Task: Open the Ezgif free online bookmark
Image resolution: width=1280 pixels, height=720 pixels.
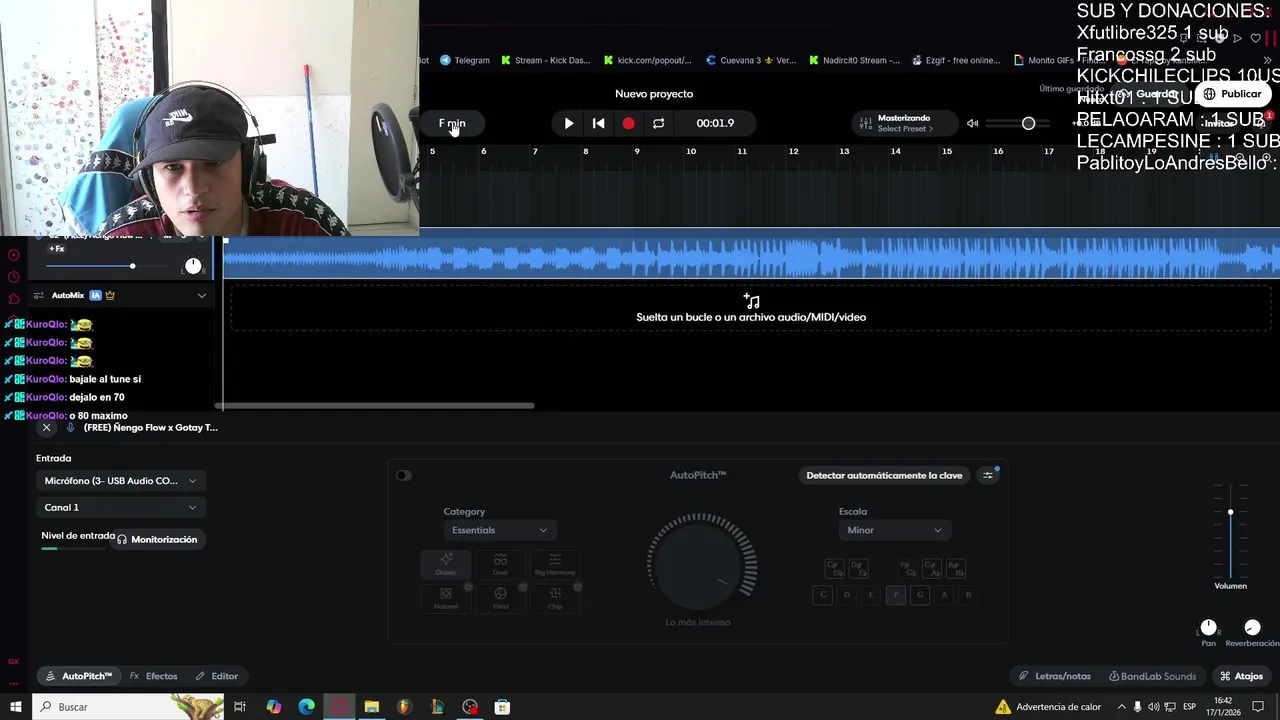Action: (957, 60)
